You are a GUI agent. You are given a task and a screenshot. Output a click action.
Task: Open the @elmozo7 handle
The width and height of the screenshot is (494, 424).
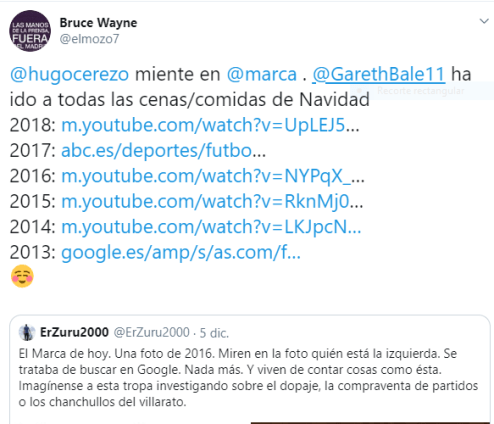point(89,39)
